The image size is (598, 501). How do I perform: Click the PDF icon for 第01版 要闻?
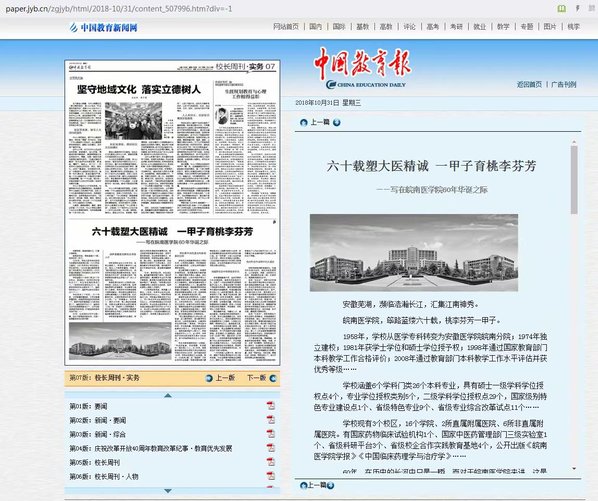click(270, 405)
